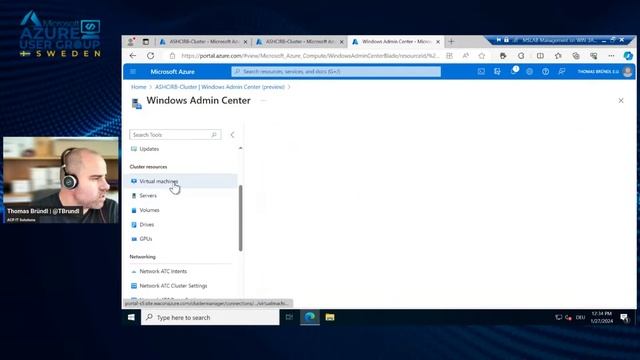Open Task View on the taskbar
The image size is (640, 360).
point(289,317)
